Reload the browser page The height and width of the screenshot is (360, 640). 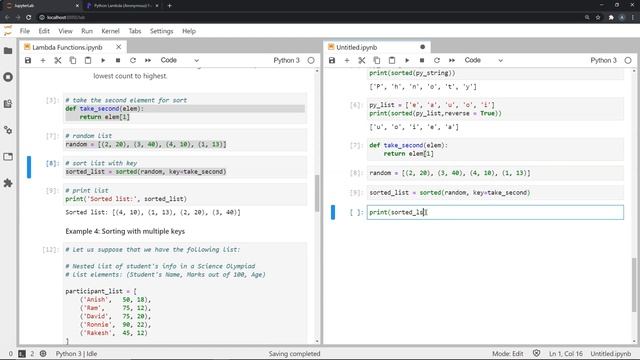28,18
